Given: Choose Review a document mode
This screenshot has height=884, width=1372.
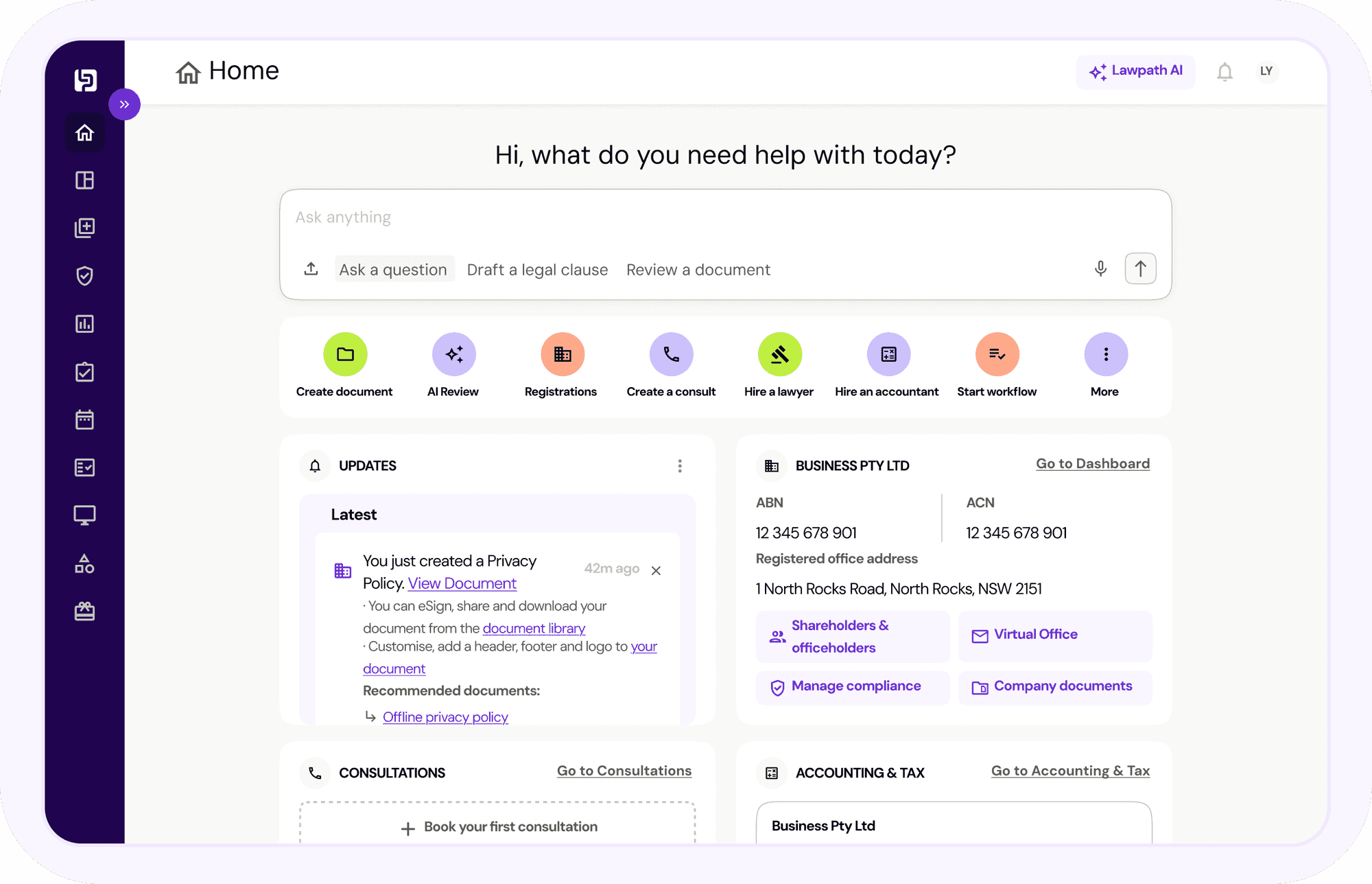Looking at the screenshot, I should (698, 270).
